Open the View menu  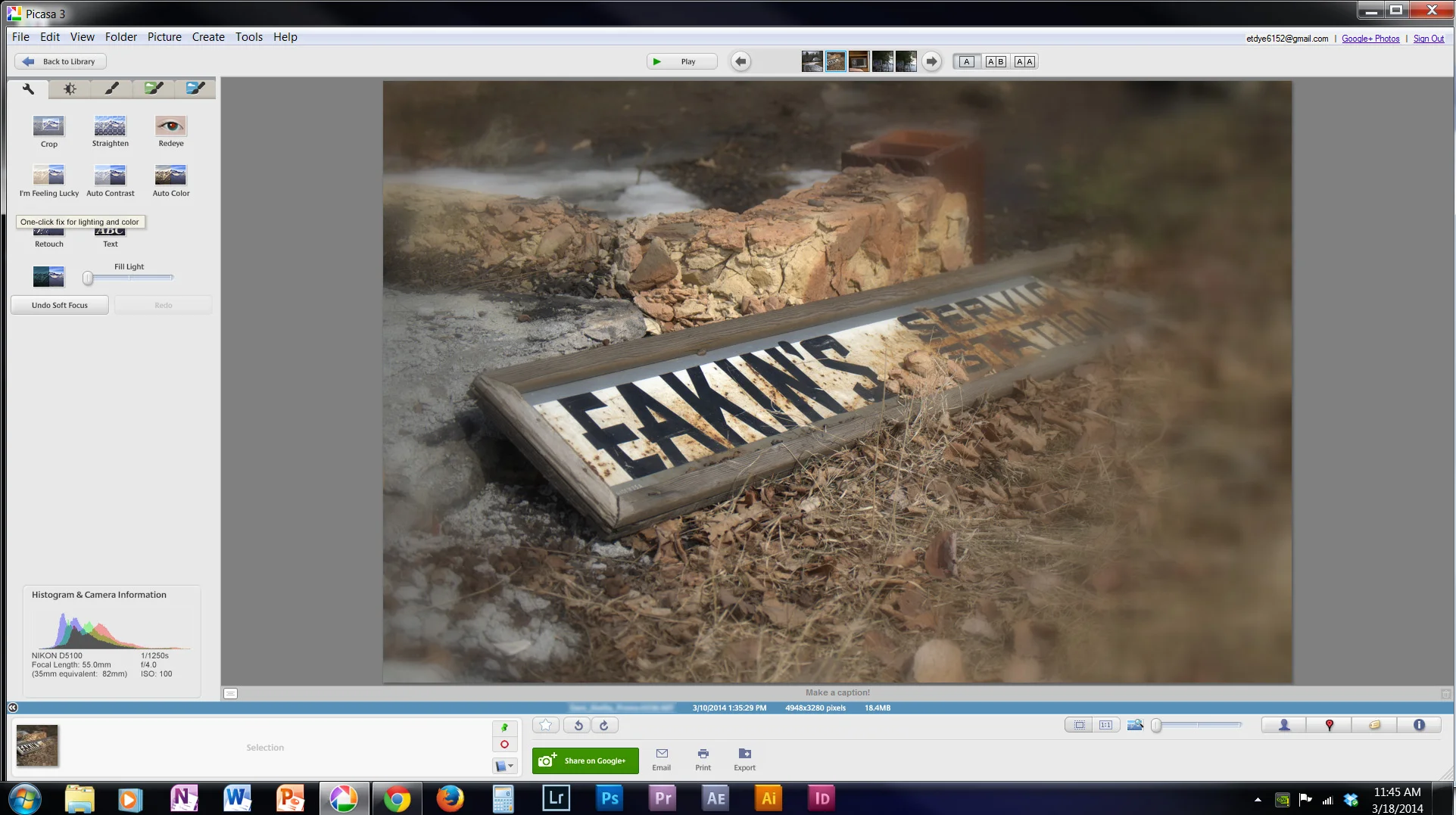coord(83,36)
